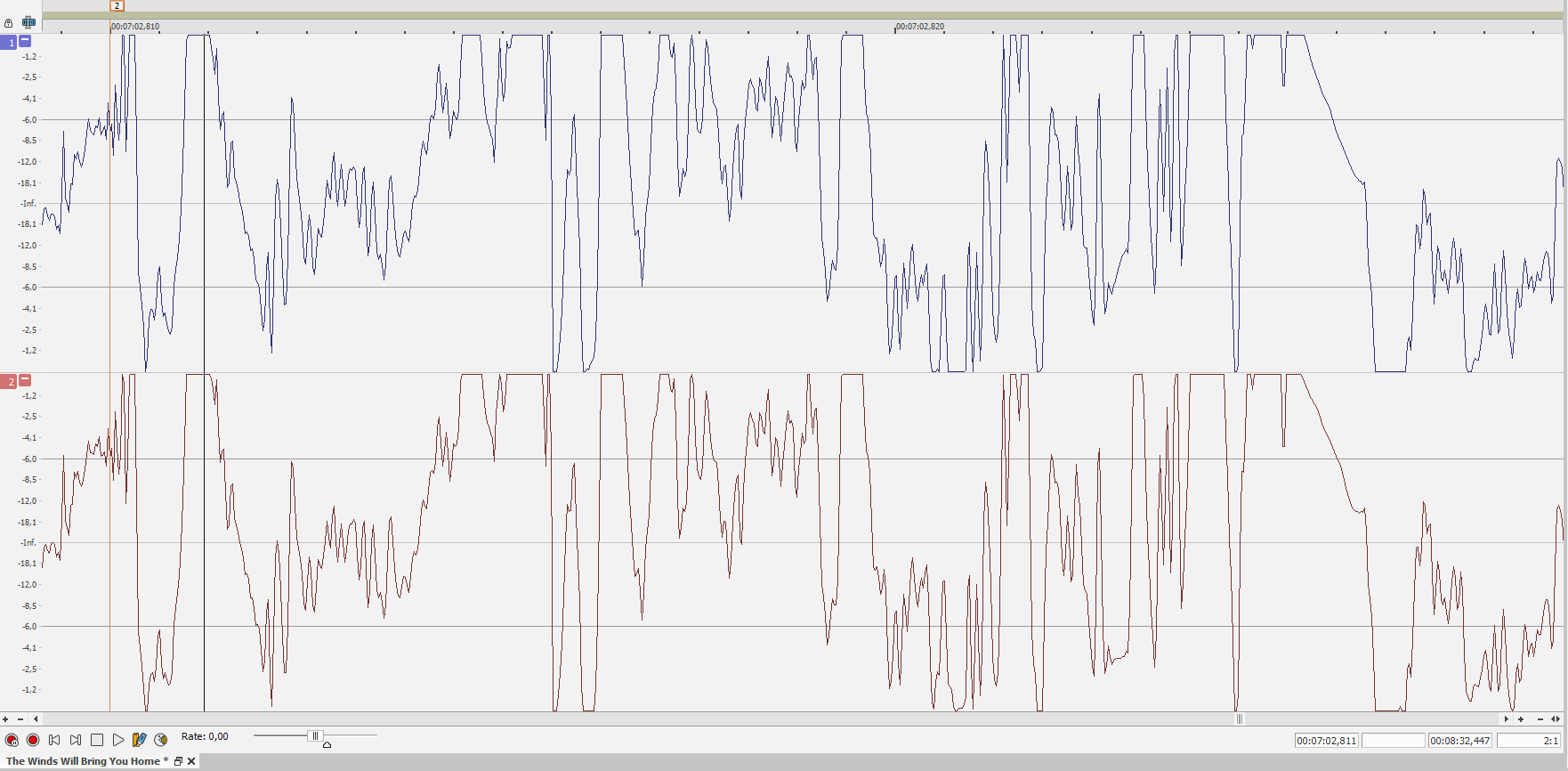Click the blue edit tool selector icon
Screen dimensions: 1568x771
pos(28,22)
